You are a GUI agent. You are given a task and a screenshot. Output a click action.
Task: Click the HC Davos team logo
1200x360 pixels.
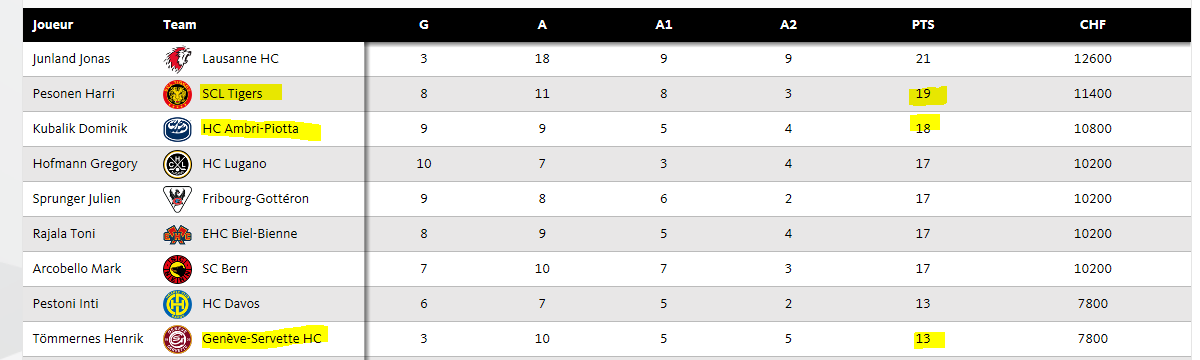tap(177, 304)
